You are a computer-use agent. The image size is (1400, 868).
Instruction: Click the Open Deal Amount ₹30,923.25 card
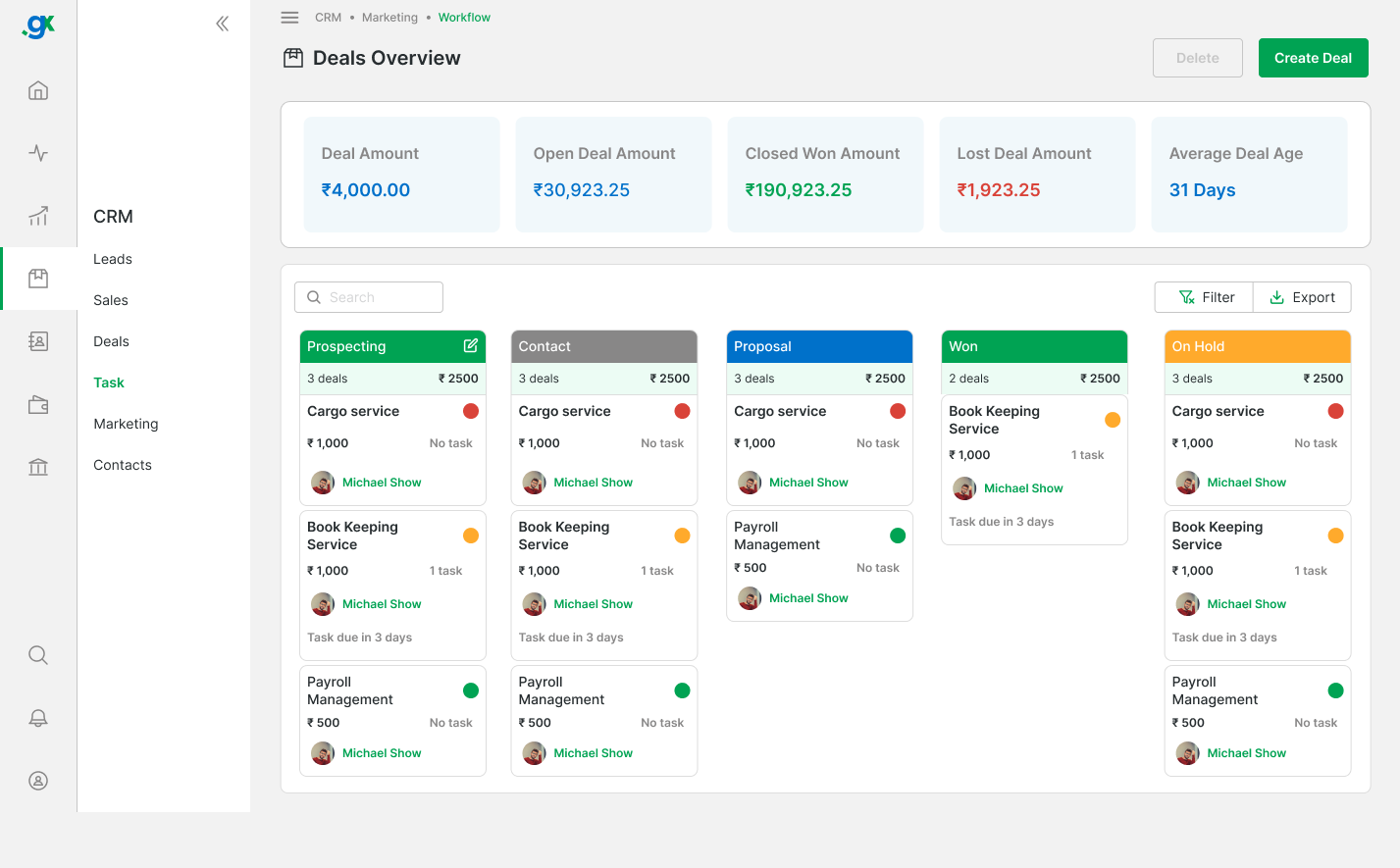(x=614, y=175)
